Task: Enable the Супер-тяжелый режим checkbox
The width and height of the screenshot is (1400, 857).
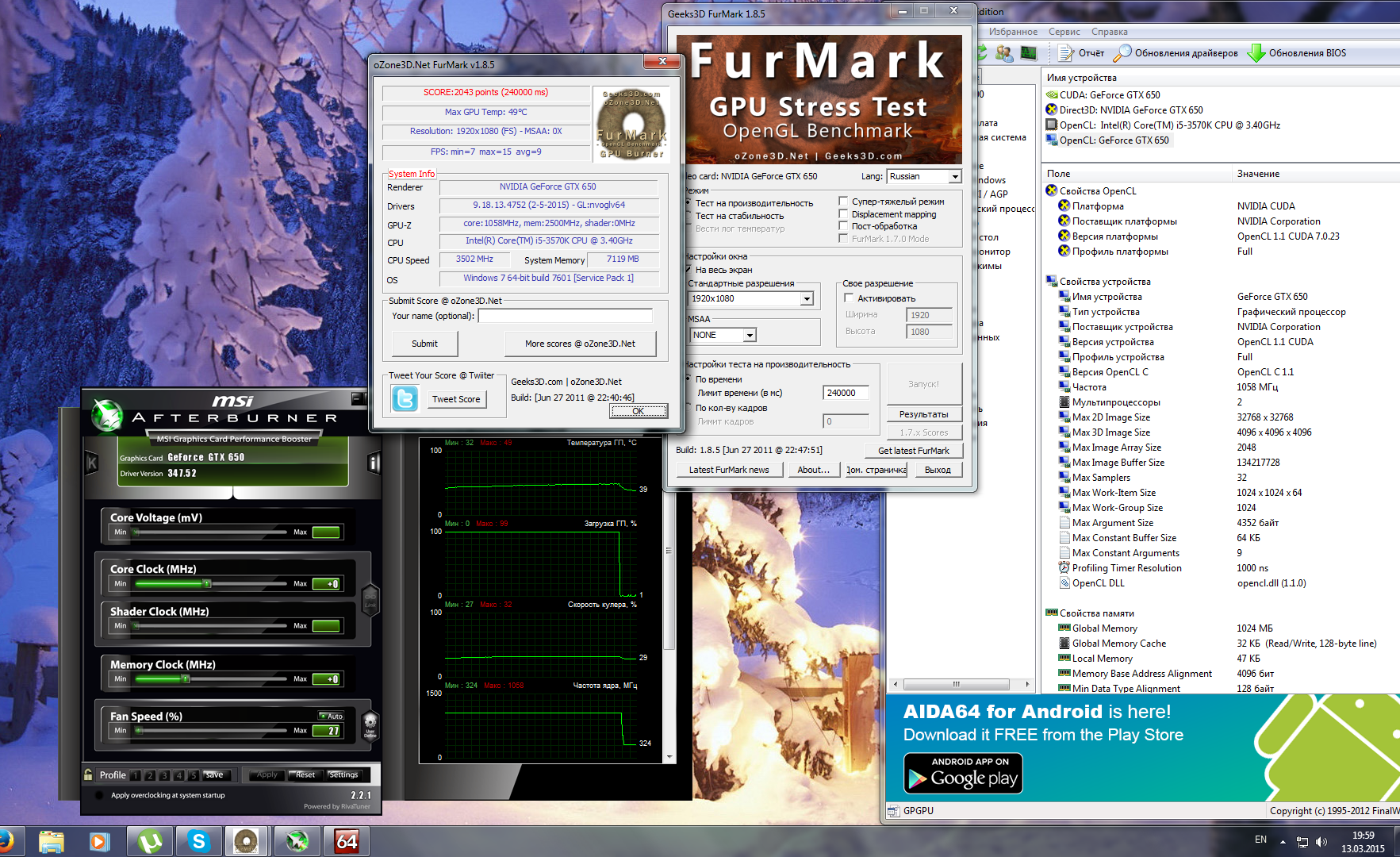Action: coord(843,202)
